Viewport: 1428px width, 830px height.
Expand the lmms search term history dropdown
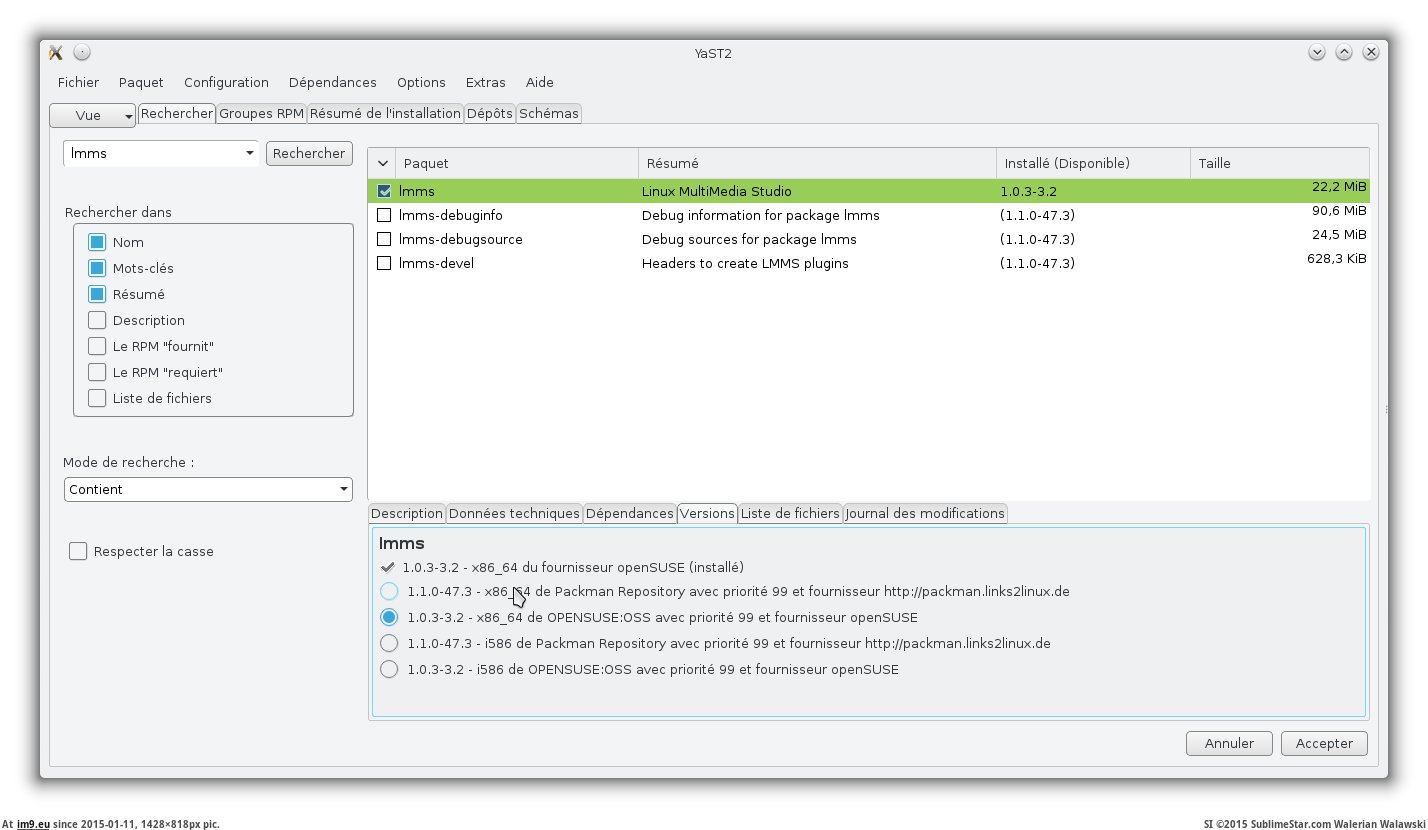pos(249,154)
